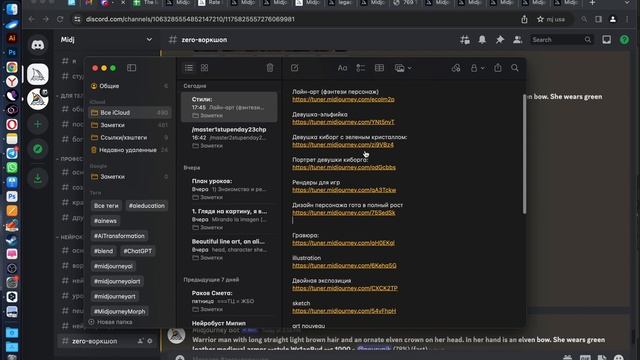This screenshot has width=640, height=360.
Task: Open tuner link under Рендеры для игр
Action: [x=344, y=190]
